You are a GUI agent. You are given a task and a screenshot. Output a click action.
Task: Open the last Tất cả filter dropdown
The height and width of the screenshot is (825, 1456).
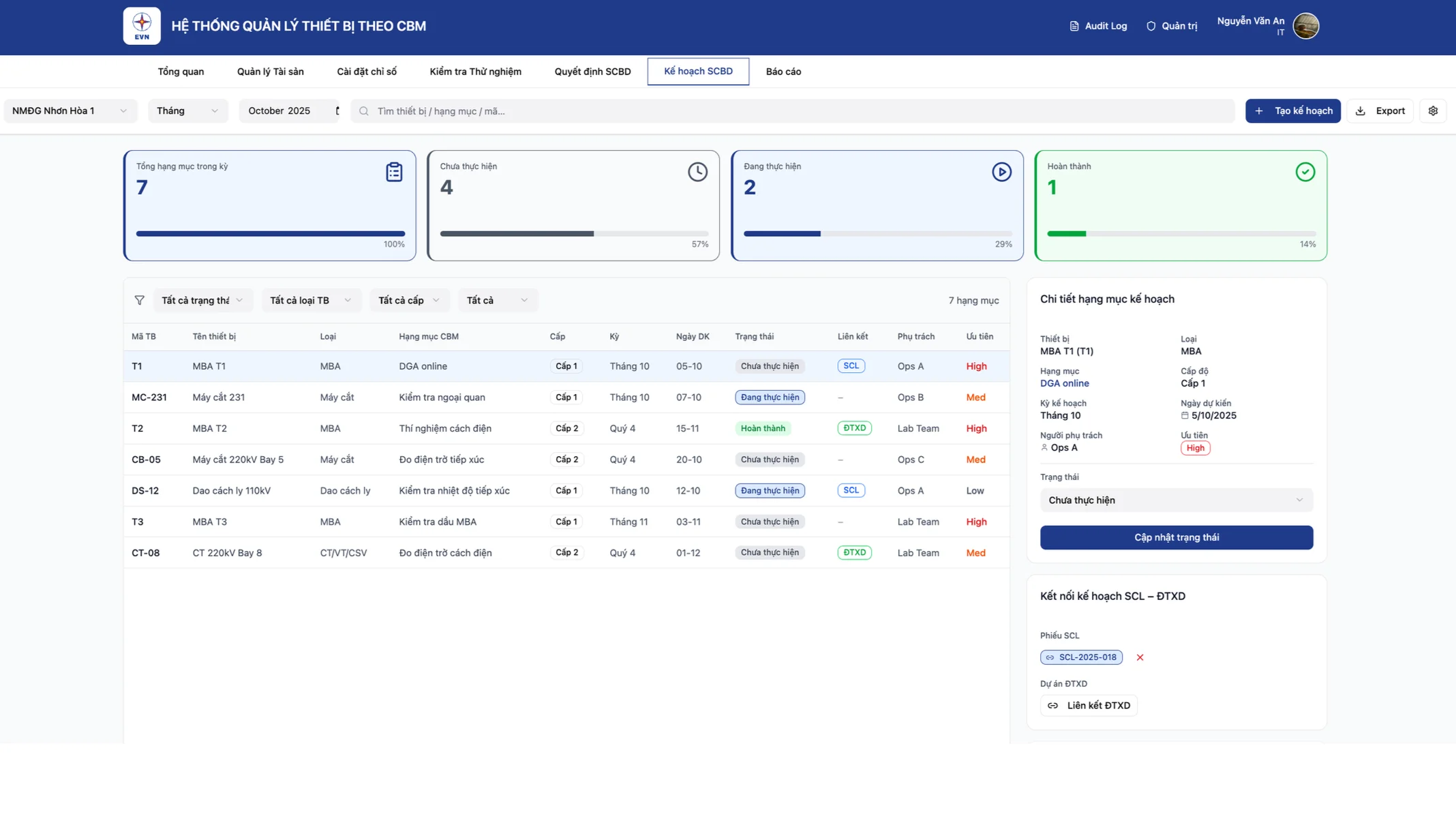(x=498, y=300)
